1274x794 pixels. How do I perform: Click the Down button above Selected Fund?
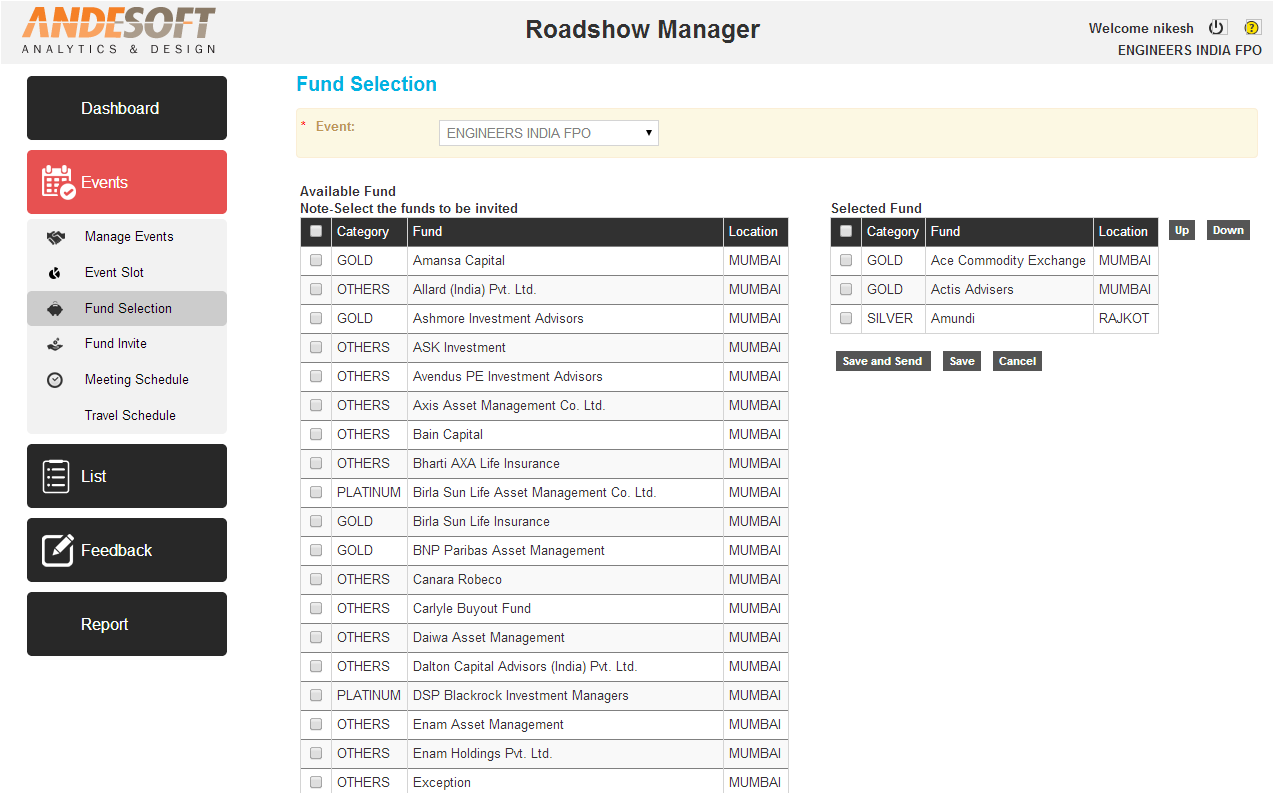(1227, 230)
